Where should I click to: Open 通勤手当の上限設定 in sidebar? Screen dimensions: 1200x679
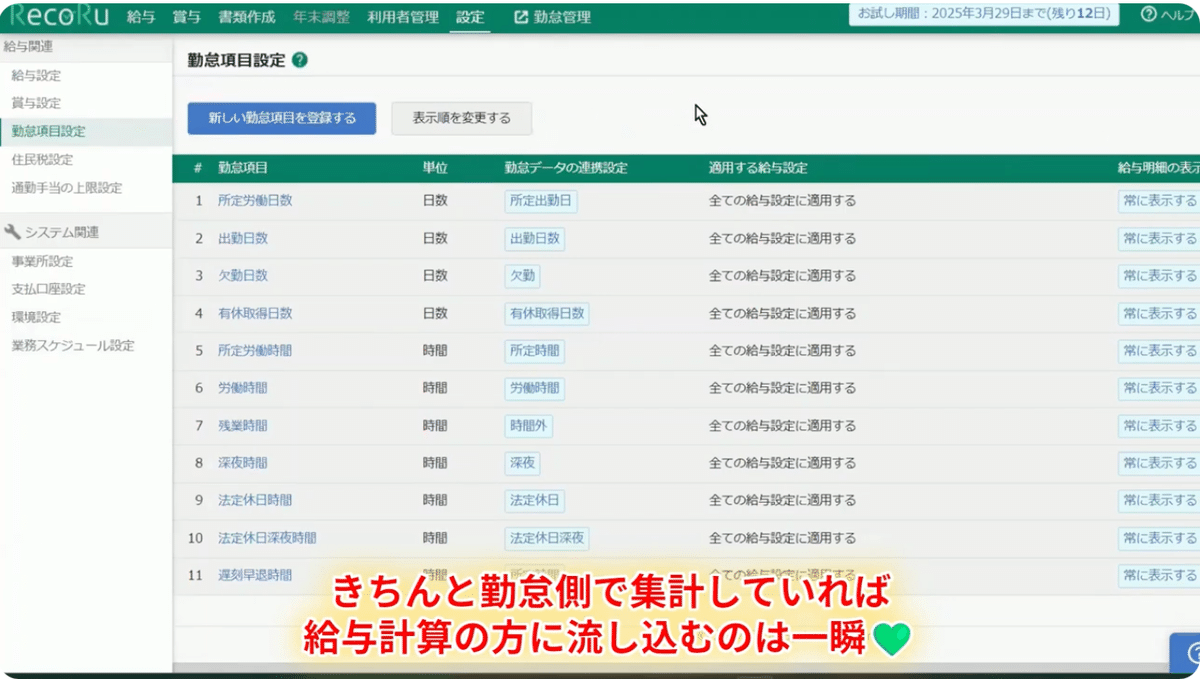[66, 188]
